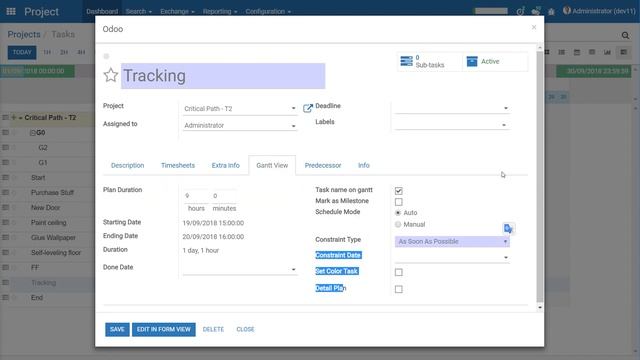Screen dimensions: 640x360
Task: Click the Tracking task name field
Action: tap(223, 76)
